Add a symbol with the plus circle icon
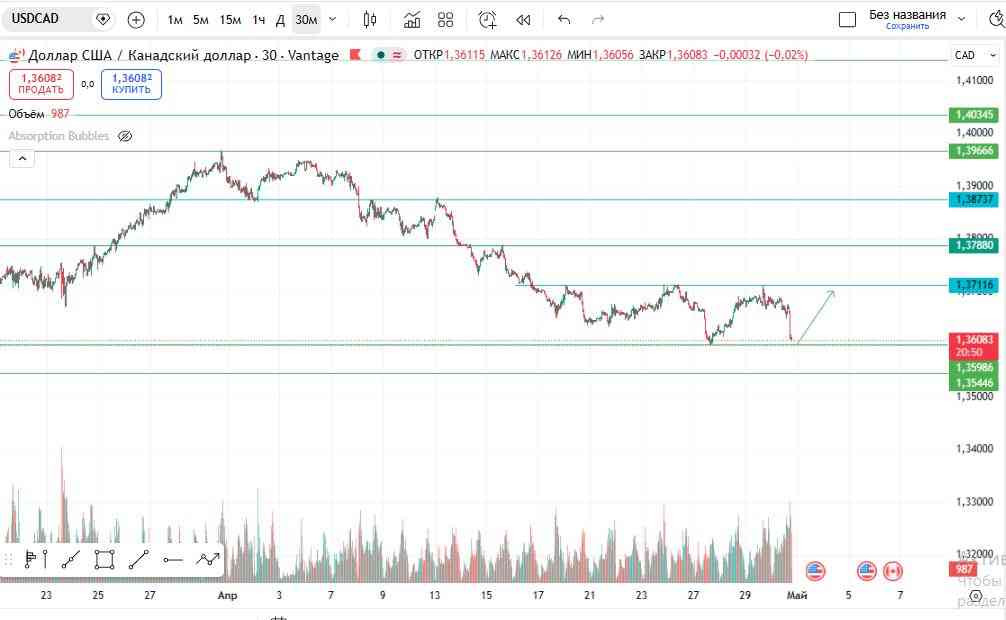The width and height of the screenshot is (1006, 620). [136, 20]
